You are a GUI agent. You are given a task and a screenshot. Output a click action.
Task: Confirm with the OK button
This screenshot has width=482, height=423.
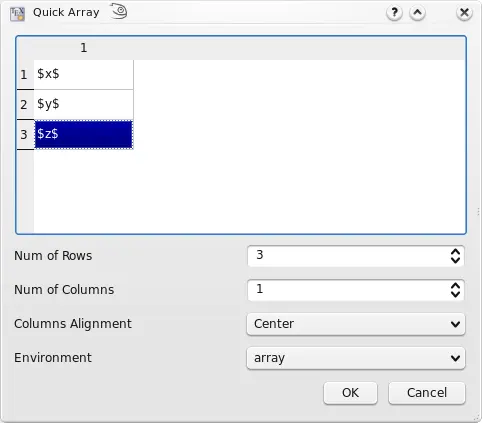350,393
